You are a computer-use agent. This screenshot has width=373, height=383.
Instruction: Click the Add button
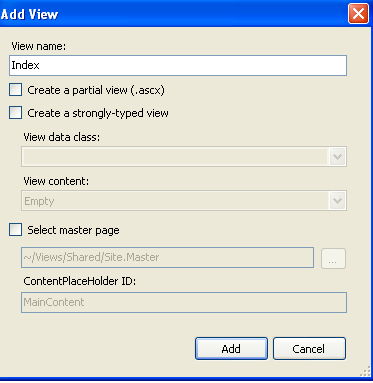[231, 349]
